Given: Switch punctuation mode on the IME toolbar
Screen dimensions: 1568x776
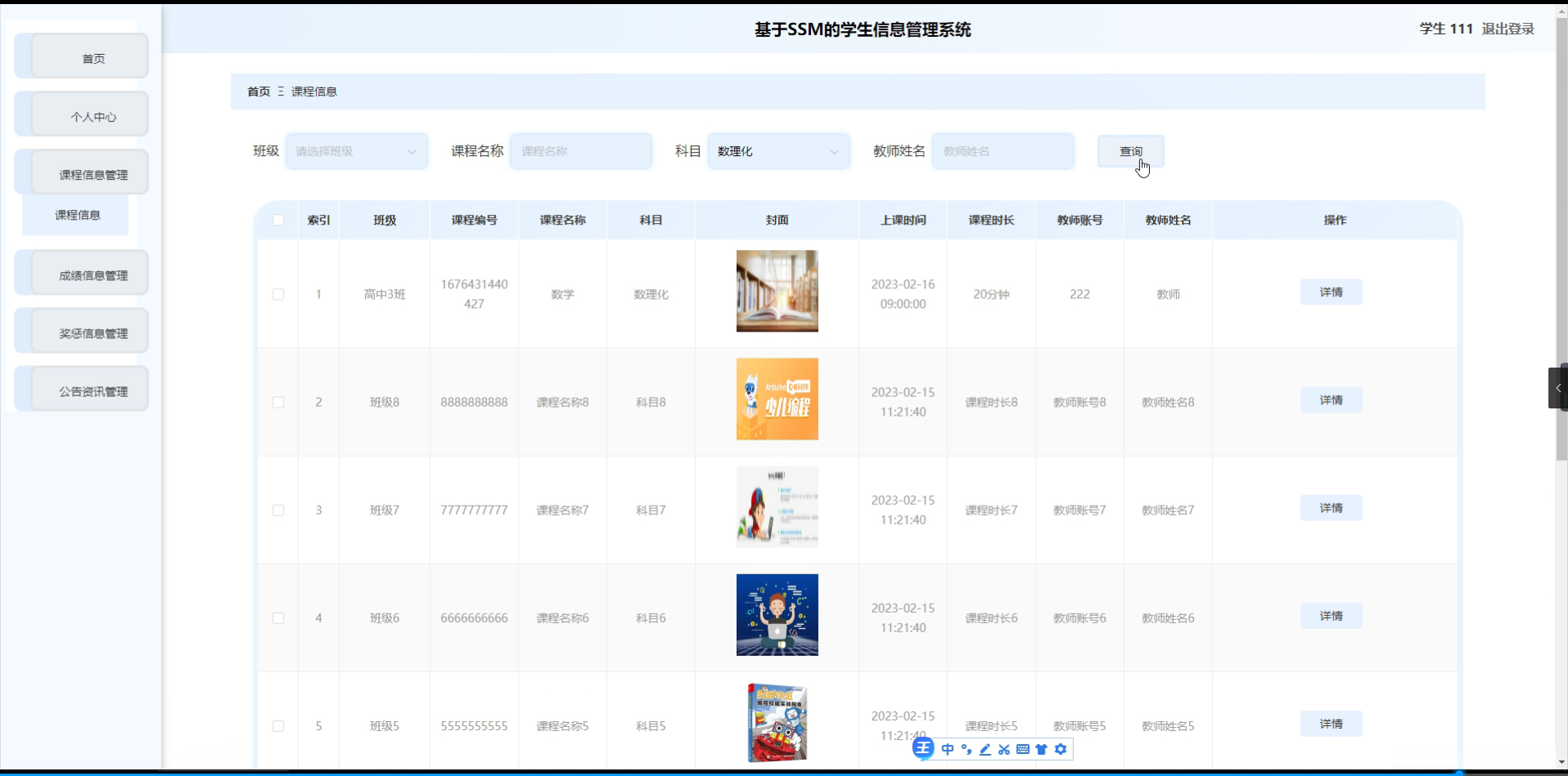Looking at the screenshot, I should [966, 749].
